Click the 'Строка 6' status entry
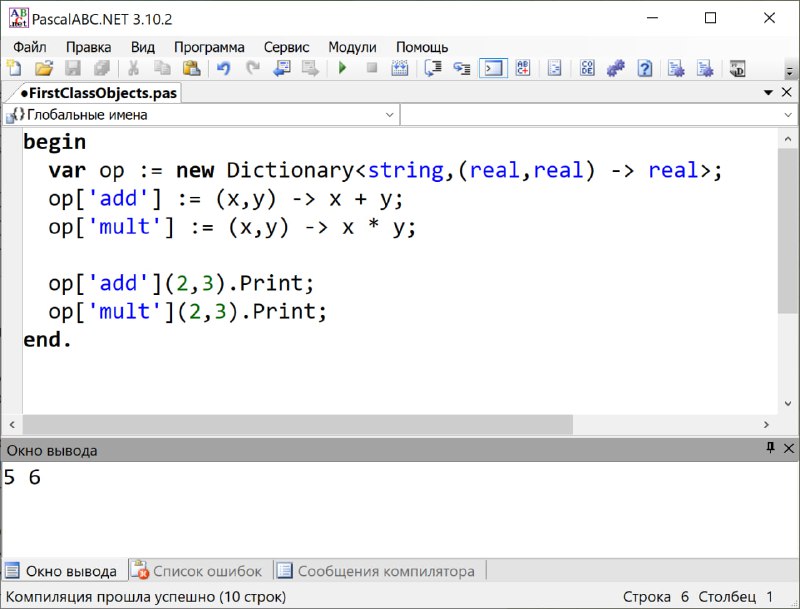This screenshot has height=609, width=800. click(656, 597)
